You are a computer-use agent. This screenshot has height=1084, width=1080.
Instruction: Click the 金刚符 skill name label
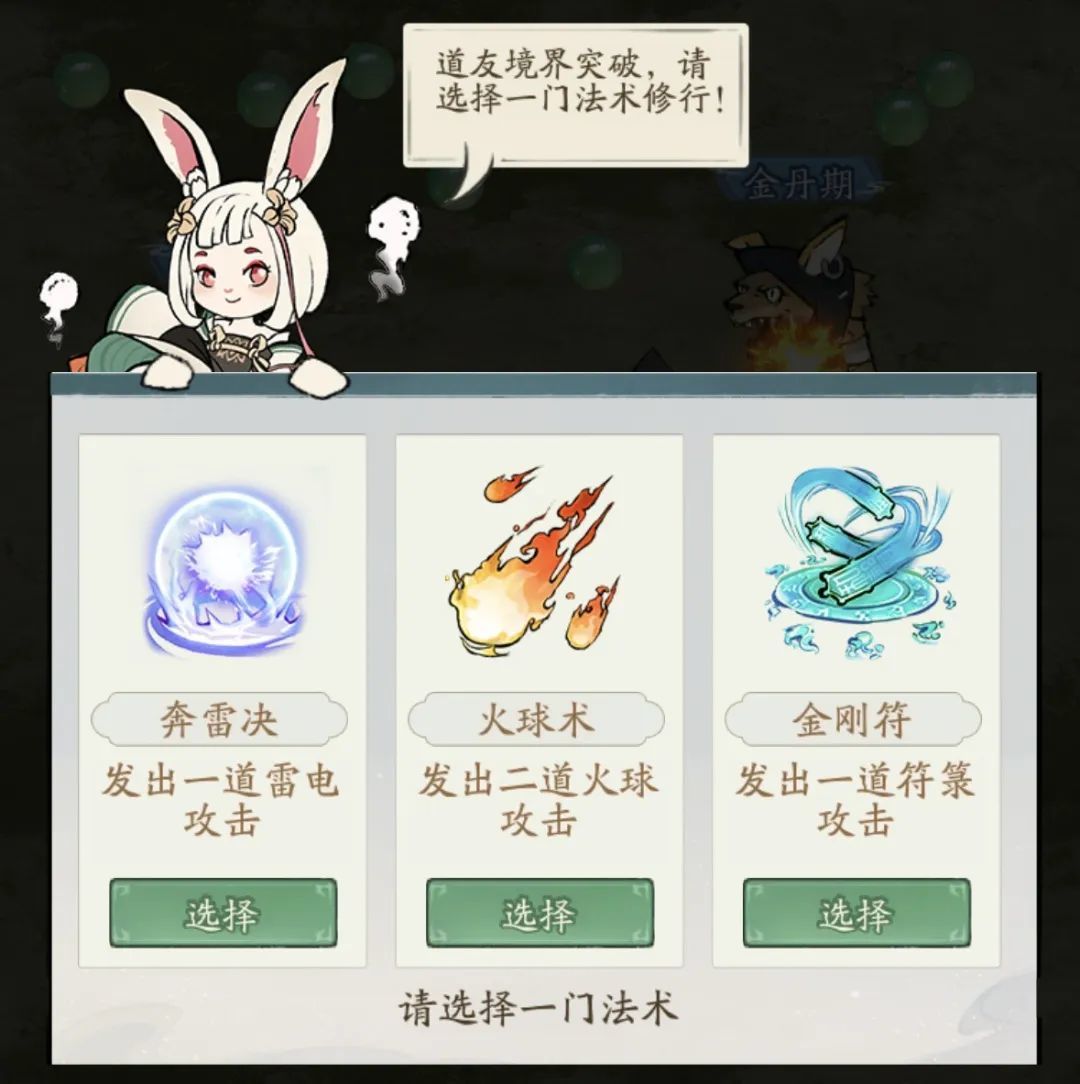coord(853,719)
